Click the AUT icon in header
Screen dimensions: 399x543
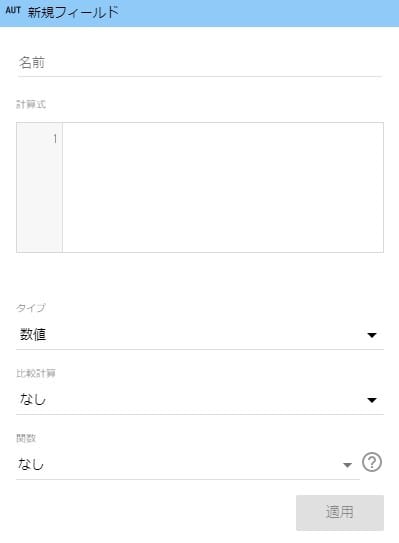click(x=13, y=11)
